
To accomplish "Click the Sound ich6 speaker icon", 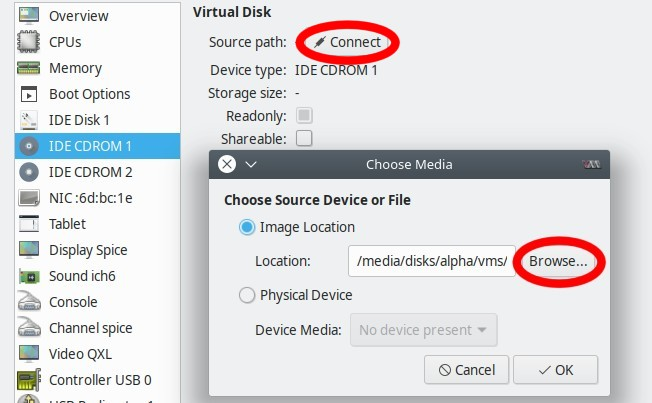I will click(x=28, y=276).
